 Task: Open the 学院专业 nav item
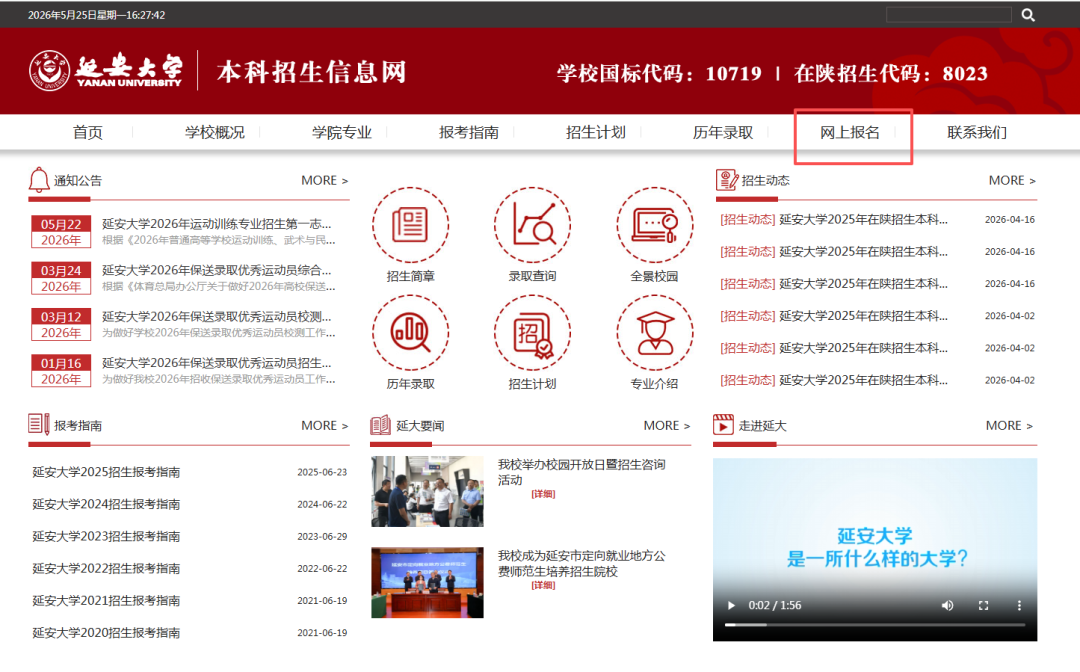(x=342, y=132)
